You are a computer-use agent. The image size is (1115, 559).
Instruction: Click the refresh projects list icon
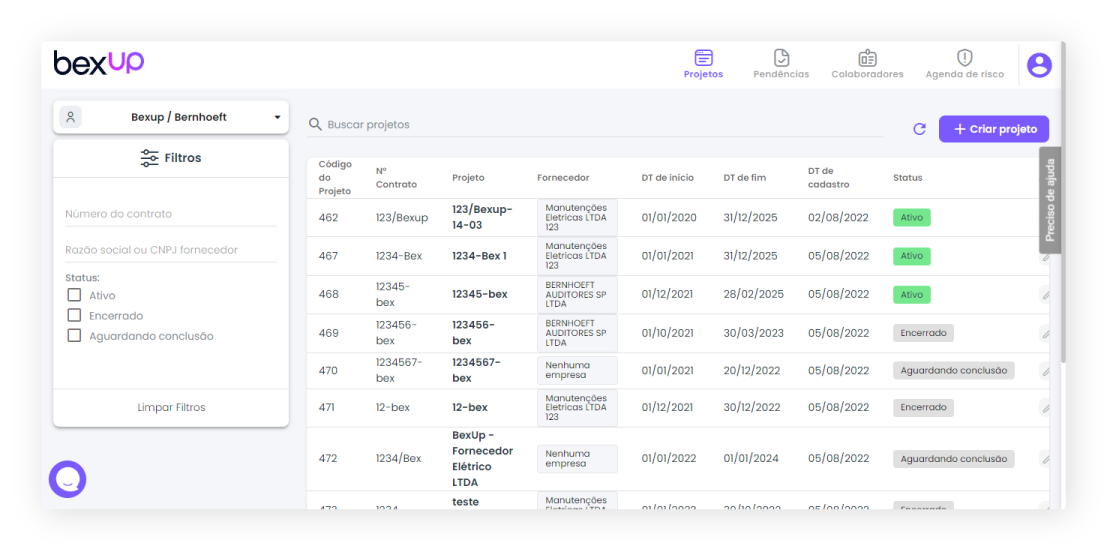pyautogui.click(x=919, y=129)
